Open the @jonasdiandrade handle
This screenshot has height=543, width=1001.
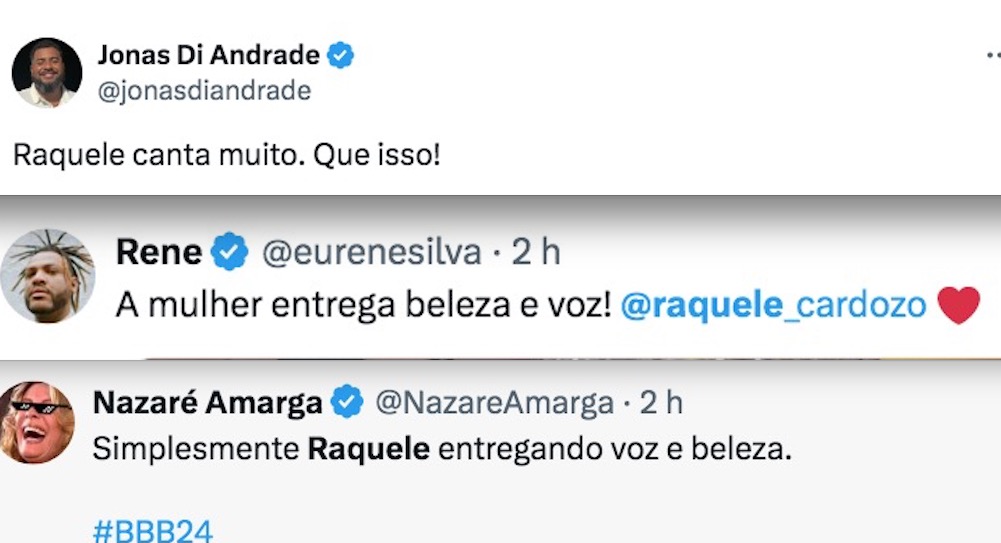(x=204, y=91)
